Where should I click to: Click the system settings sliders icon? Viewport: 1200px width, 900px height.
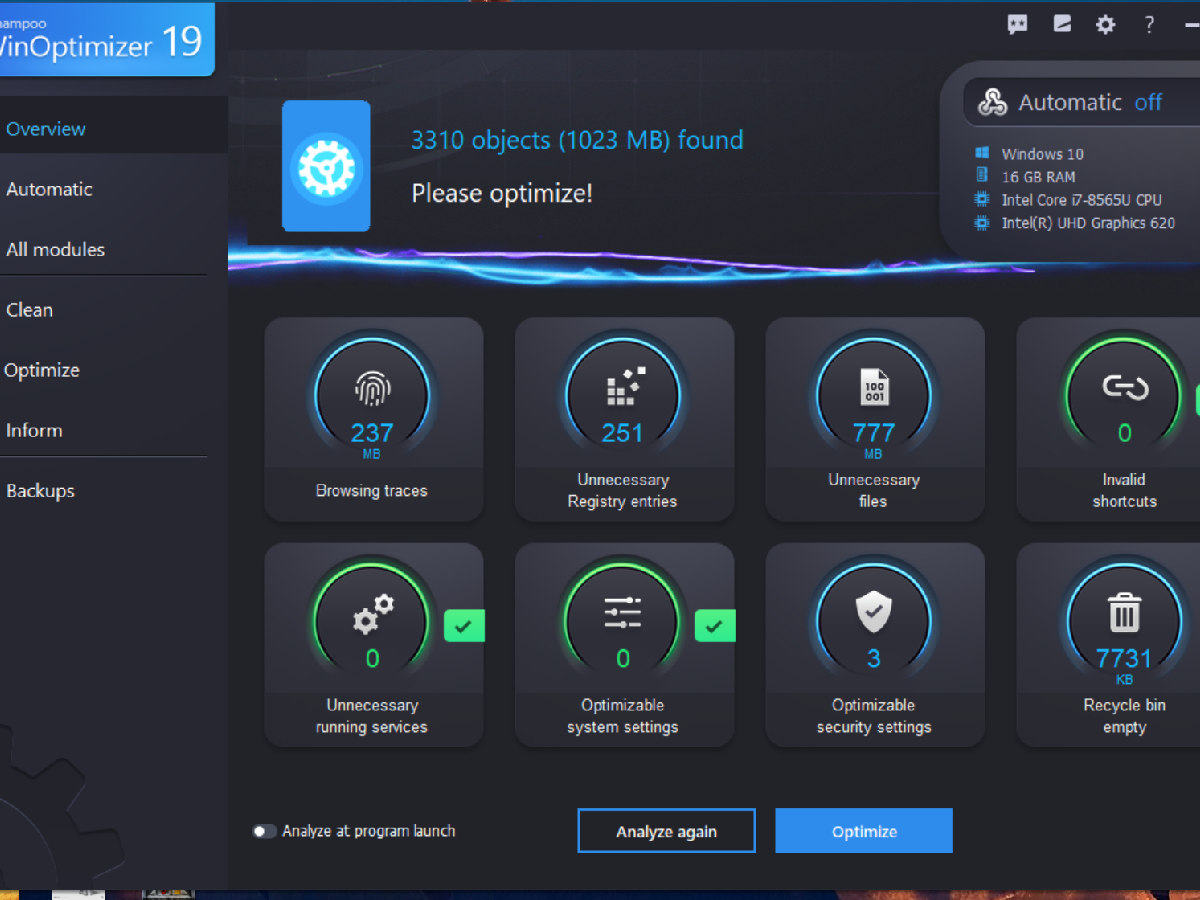pyautogui.click(x=623, y=613)
